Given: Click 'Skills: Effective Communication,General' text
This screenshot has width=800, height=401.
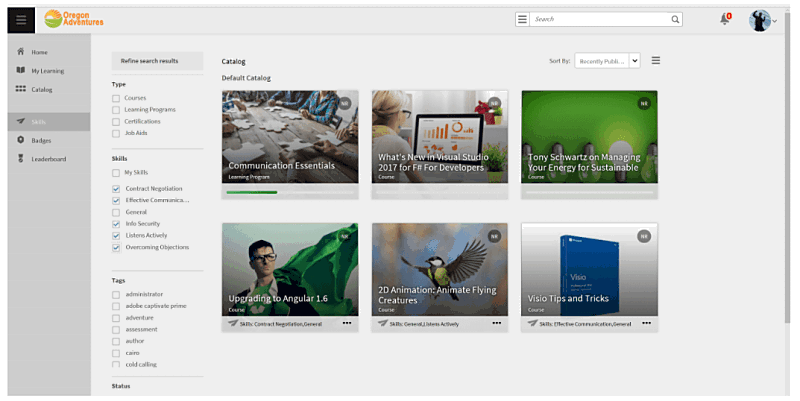Looking at the screenshot, I should [585, 324].
